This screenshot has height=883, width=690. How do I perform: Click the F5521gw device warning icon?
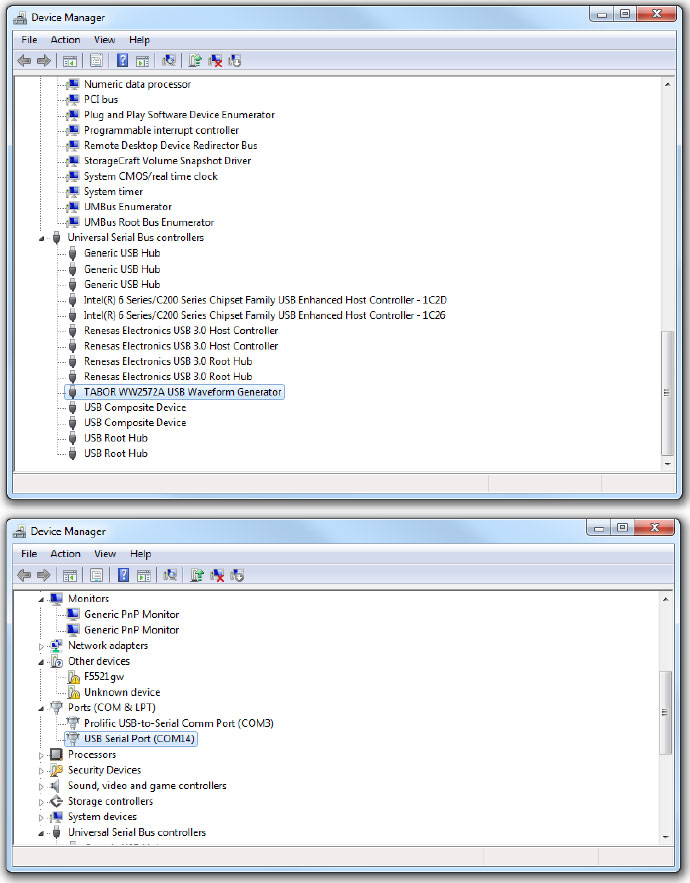(73, 677)
